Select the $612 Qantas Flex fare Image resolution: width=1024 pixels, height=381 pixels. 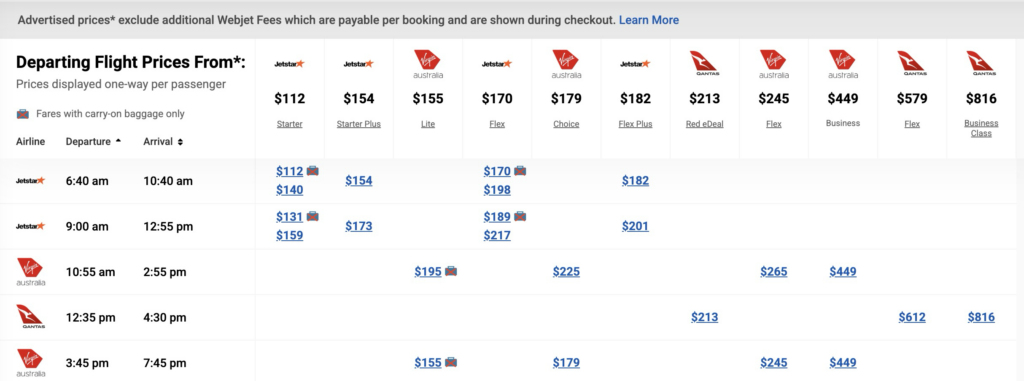[912, 317]
